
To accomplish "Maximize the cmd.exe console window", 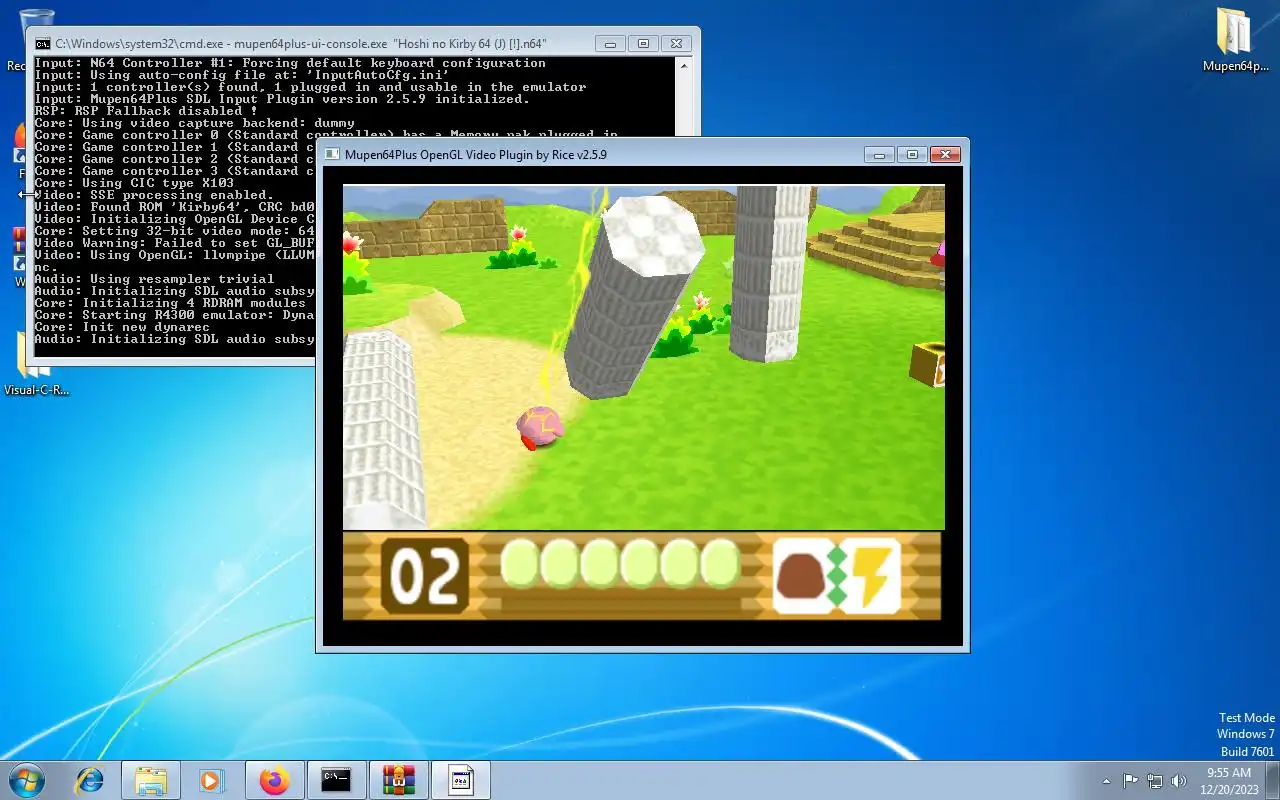I will tap(643, 44).
